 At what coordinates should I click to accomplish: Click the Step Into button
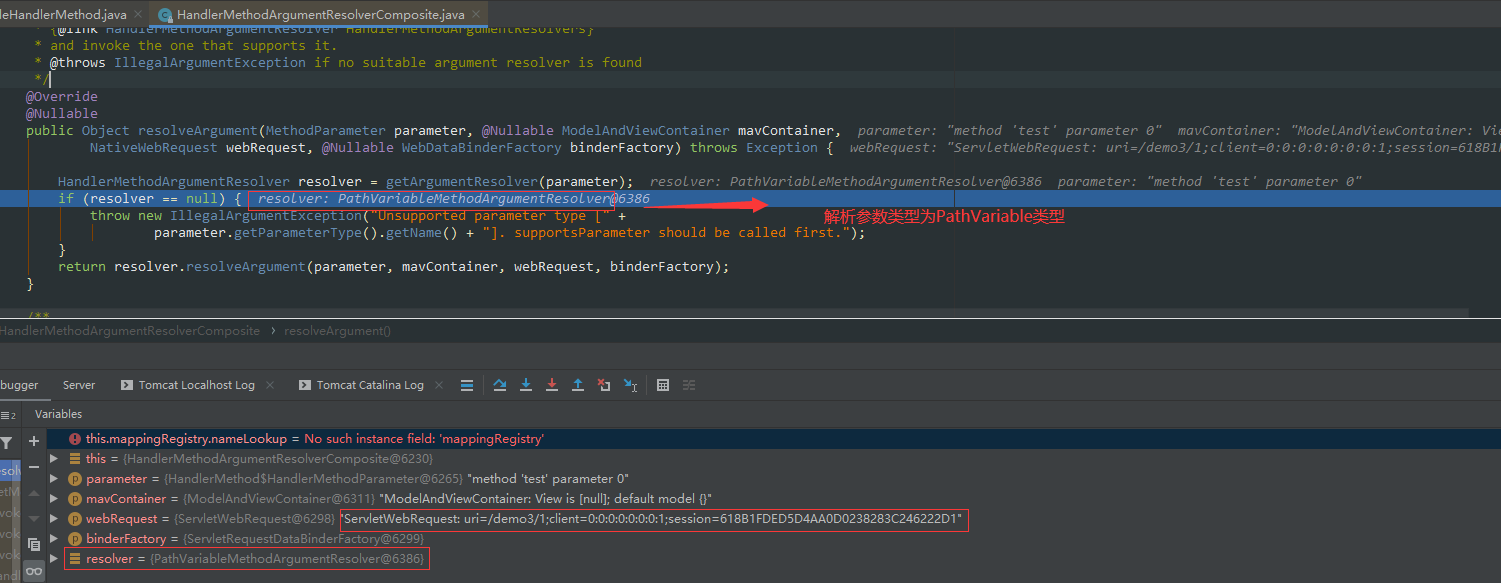click(x=526, y=385)
